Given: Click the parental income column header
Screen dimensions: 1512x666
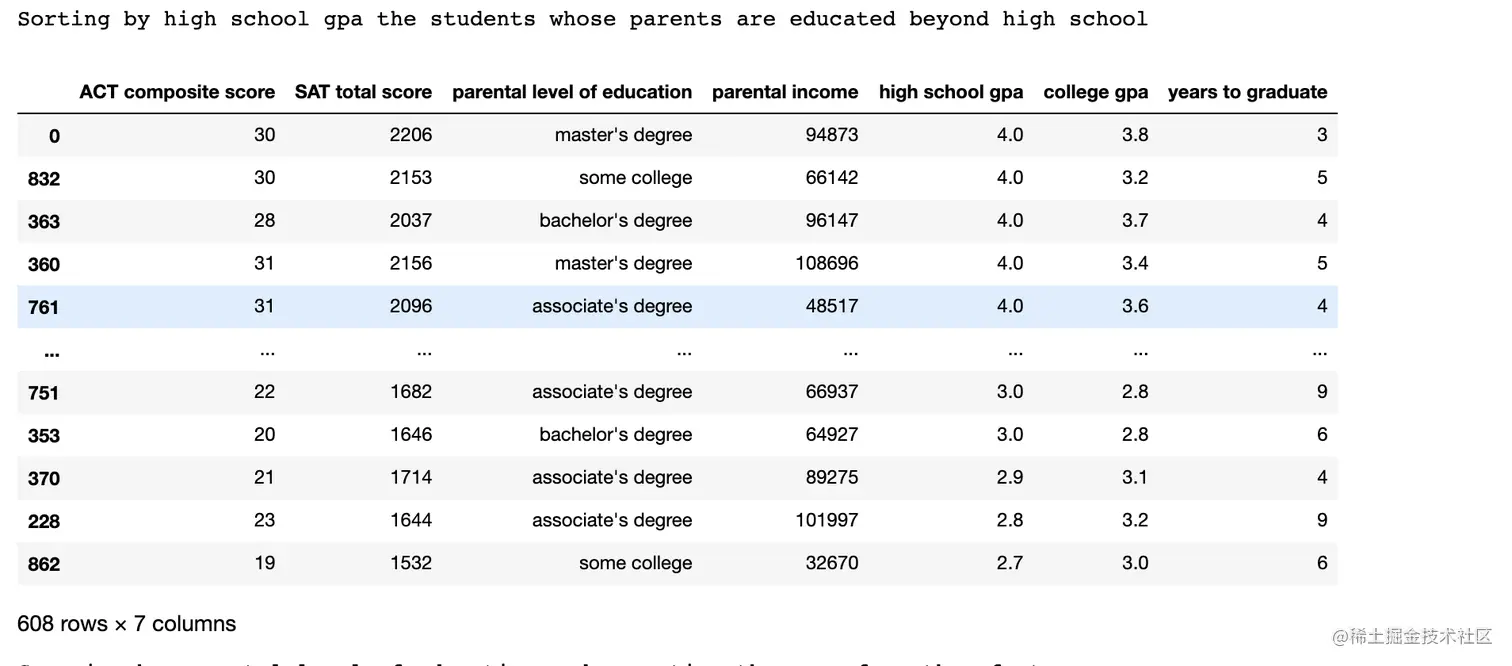Looking at the screenshot, I should click(x=785, y=92).
